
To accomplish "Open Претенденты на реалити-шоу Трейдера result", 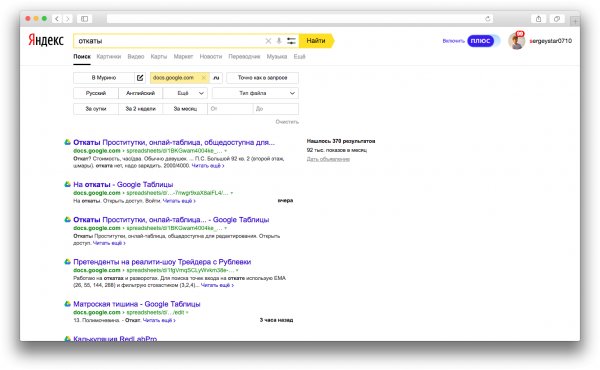I will [x=162, y=262].
